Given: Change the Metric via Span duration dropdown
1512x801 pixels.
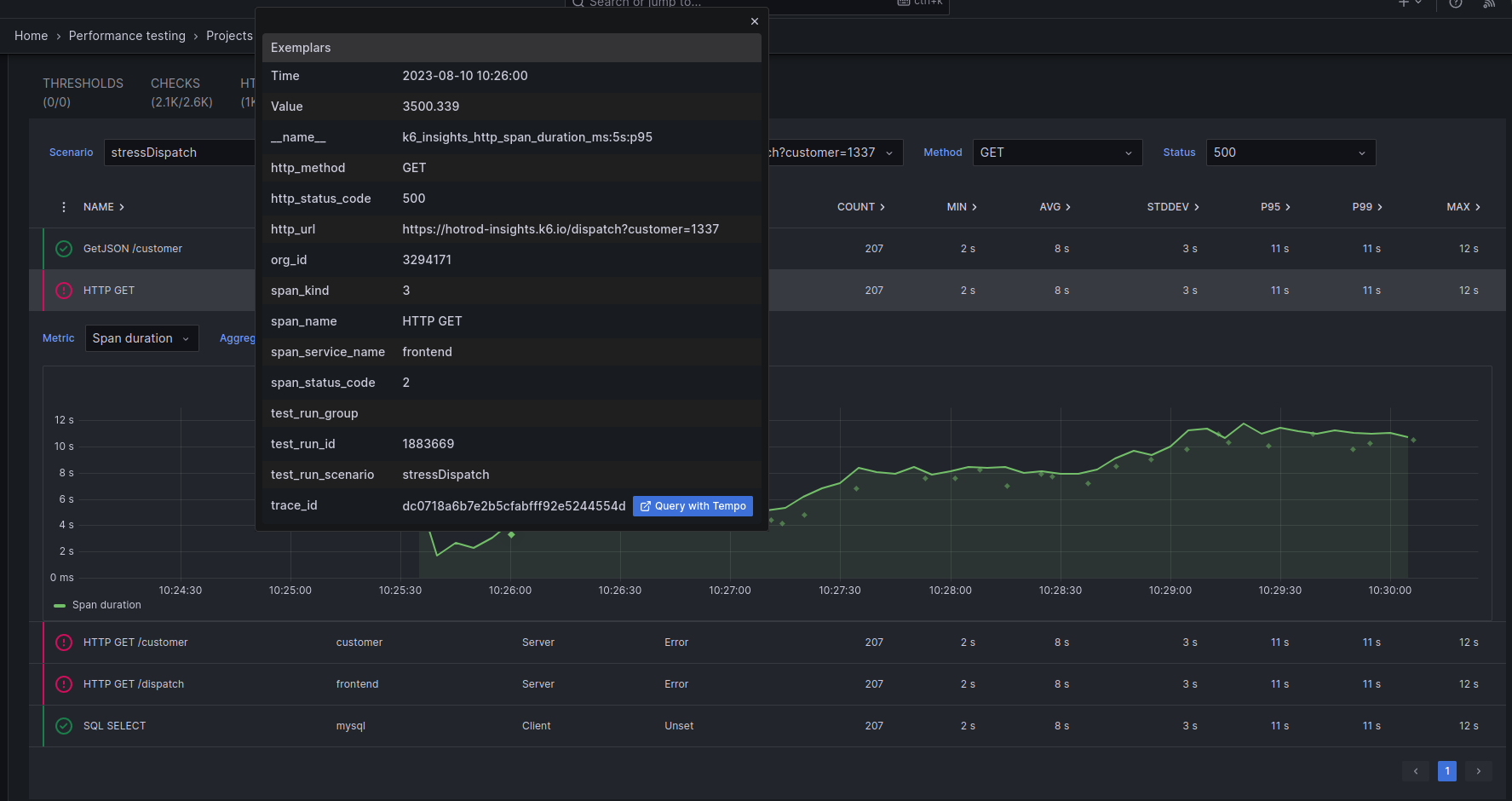Looking at the screenshot, I should (x=141, y=338).
